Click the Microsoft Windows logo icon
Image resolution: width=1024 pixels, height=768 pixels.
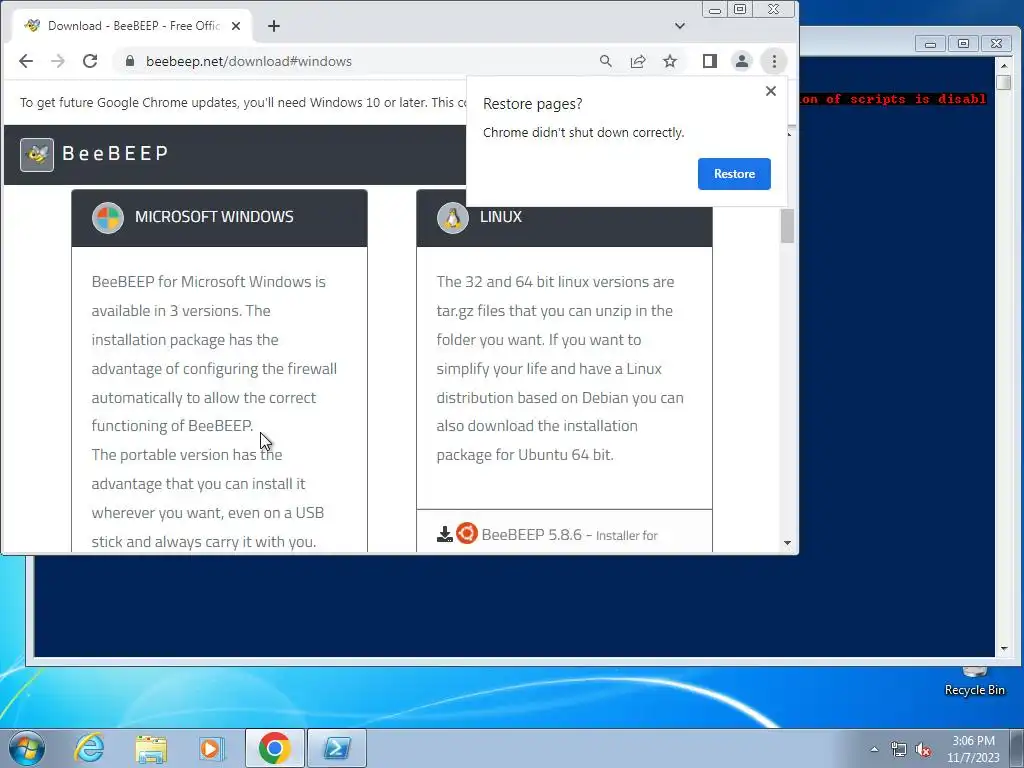[x=108, y=217]
